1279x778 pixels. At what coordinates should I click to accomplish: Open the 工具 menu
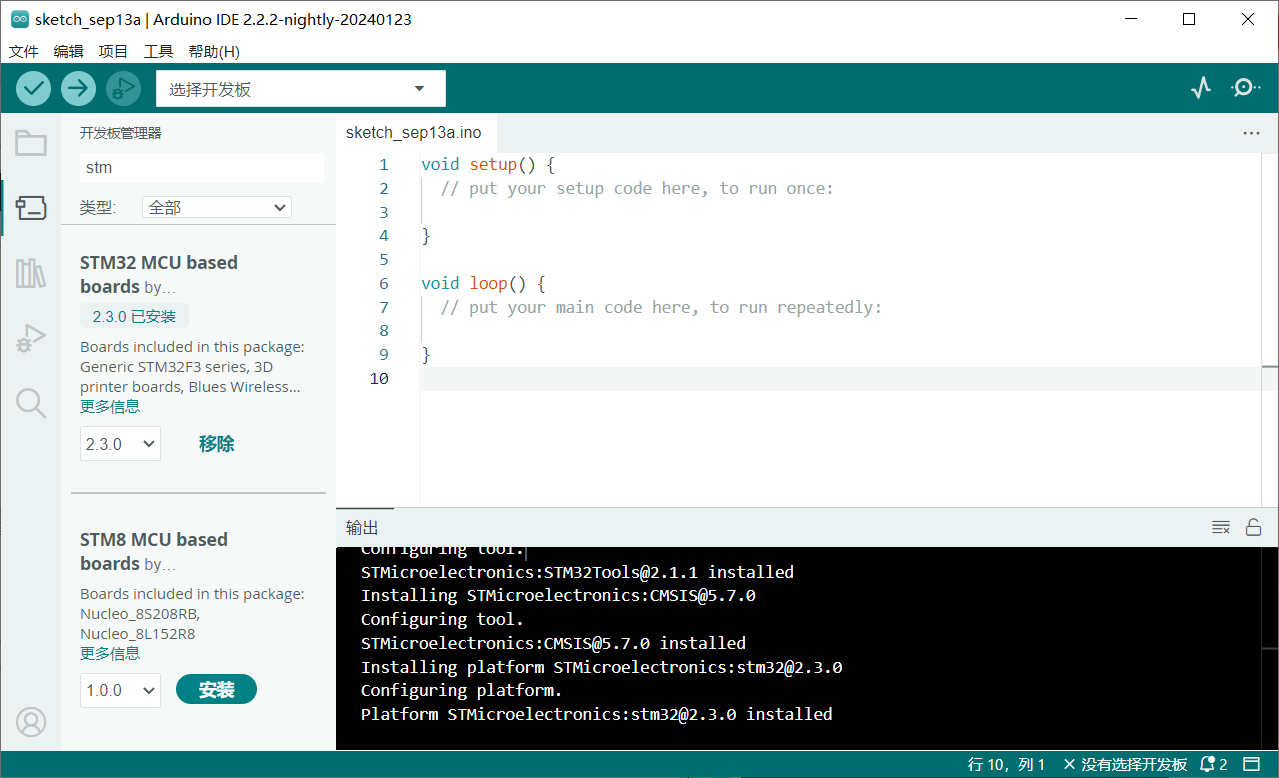coord(158,51)
